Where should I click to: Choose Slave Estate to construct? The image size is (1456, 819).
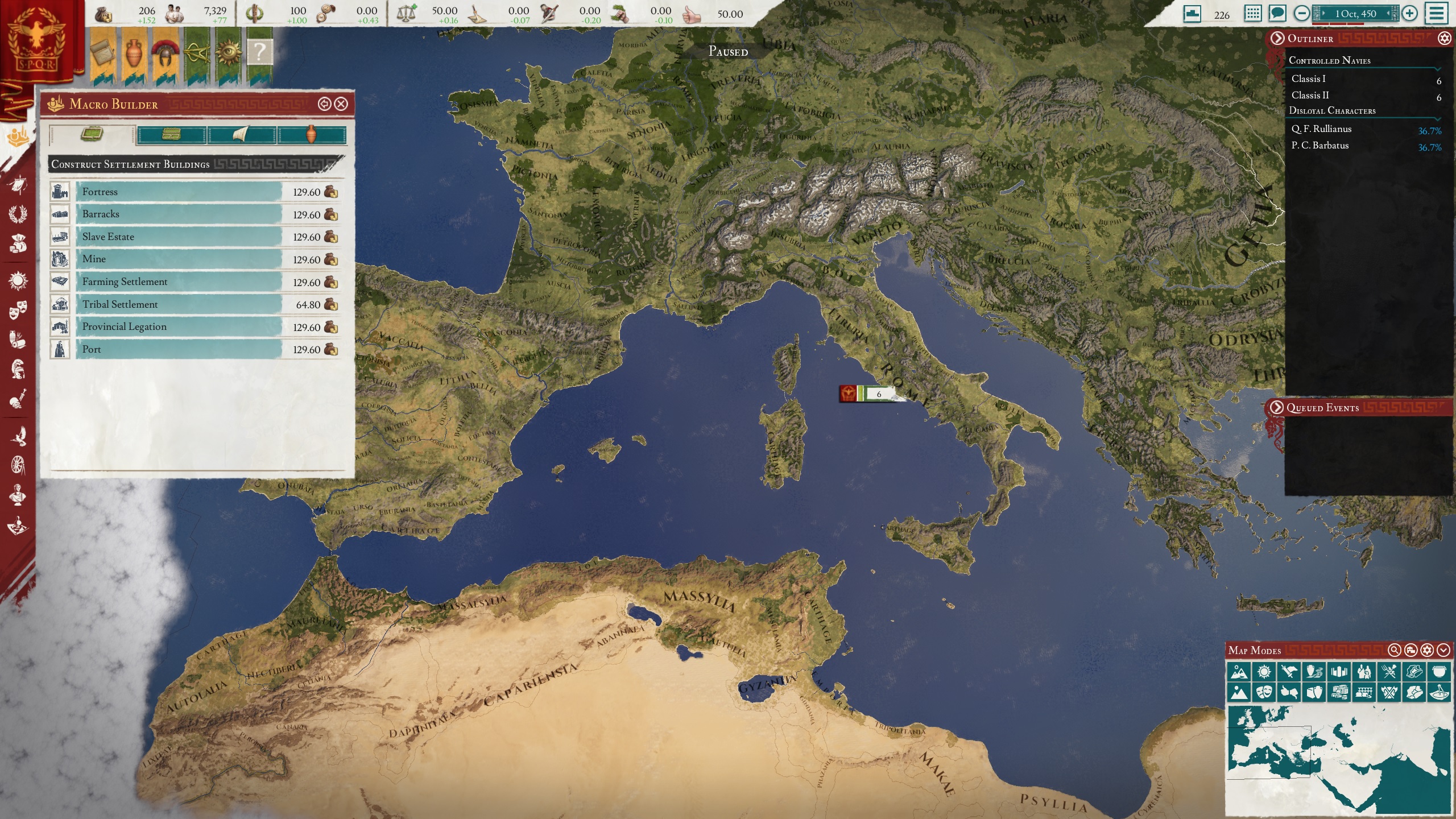pyautogui.click(x=195, y=237)
